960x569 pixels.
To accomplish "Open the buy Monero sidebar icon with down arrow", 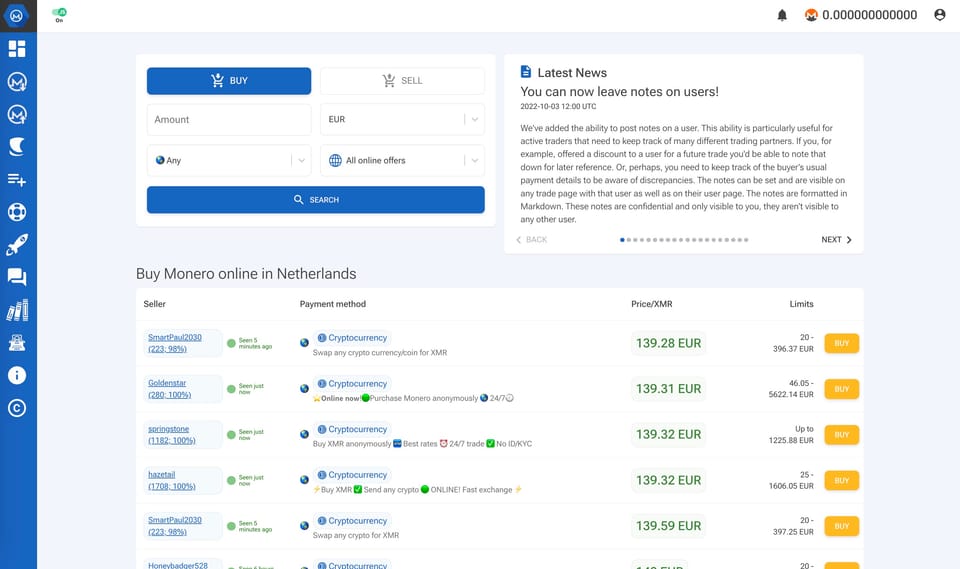I will (x=17, y=81).
